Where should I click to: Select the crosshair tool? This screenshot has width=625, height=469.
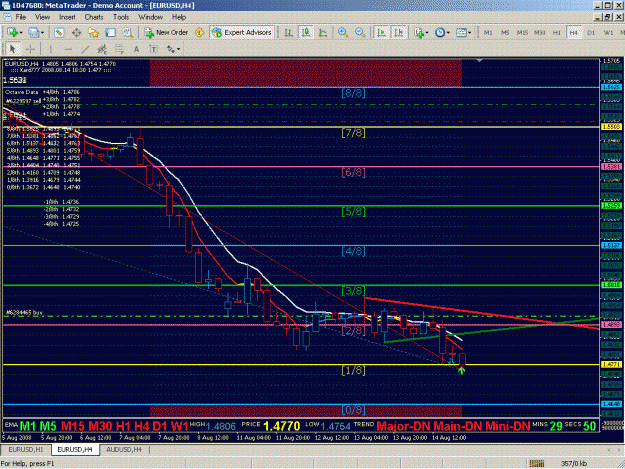tap(30, 49)
